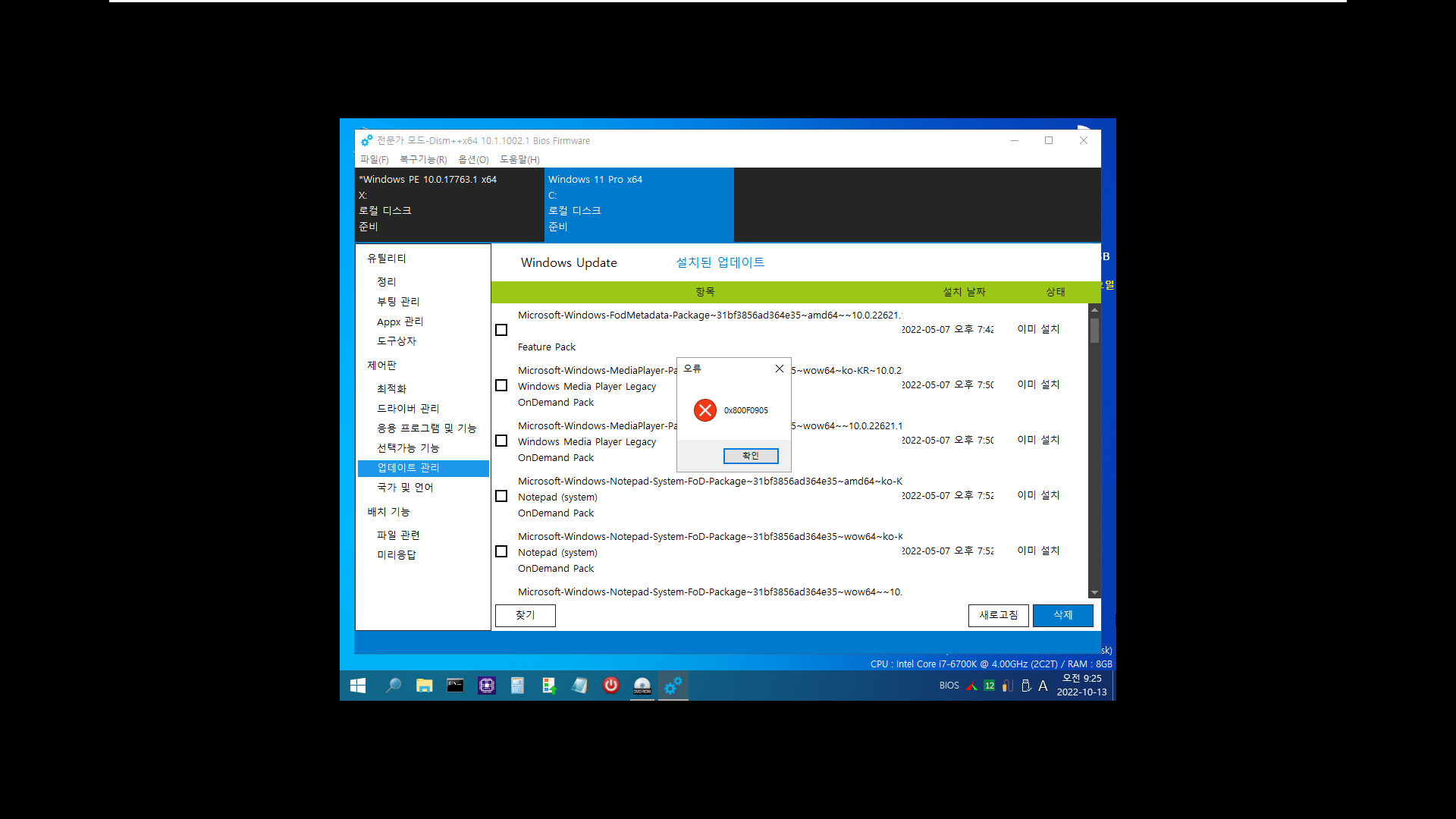Click the red error icon in dialog
Screen dimensions: 1456x819
click(x=705, y=410)
